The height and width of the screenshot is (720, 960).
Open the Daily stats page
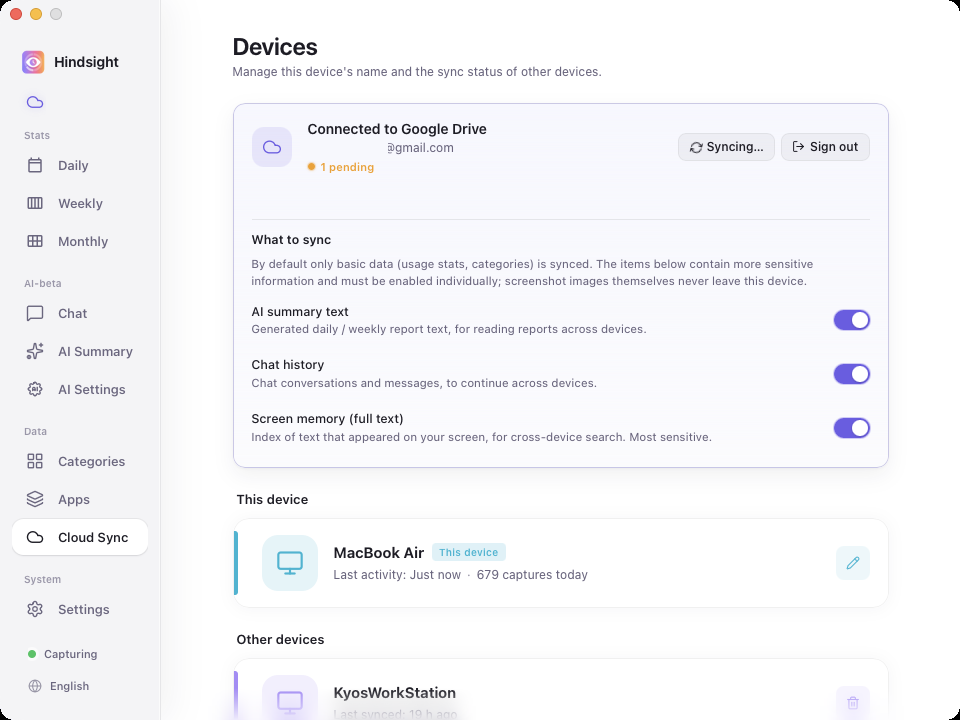click(x=80, y=165)
